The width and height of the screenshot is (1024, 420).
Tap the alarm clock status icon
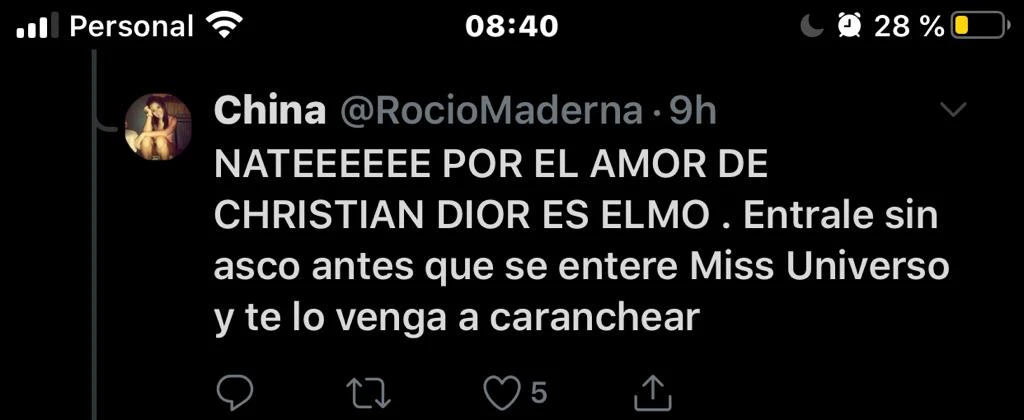pos(849,26)
